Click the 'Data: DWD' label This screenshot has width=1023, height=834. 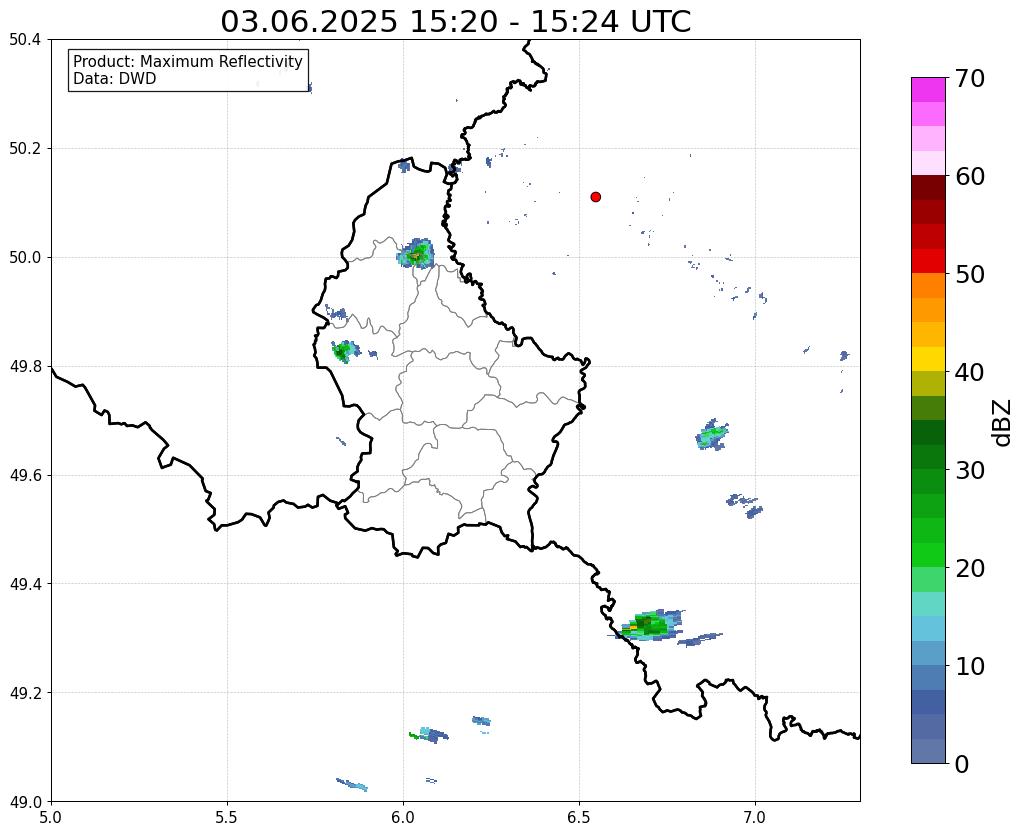click(114, 79)
